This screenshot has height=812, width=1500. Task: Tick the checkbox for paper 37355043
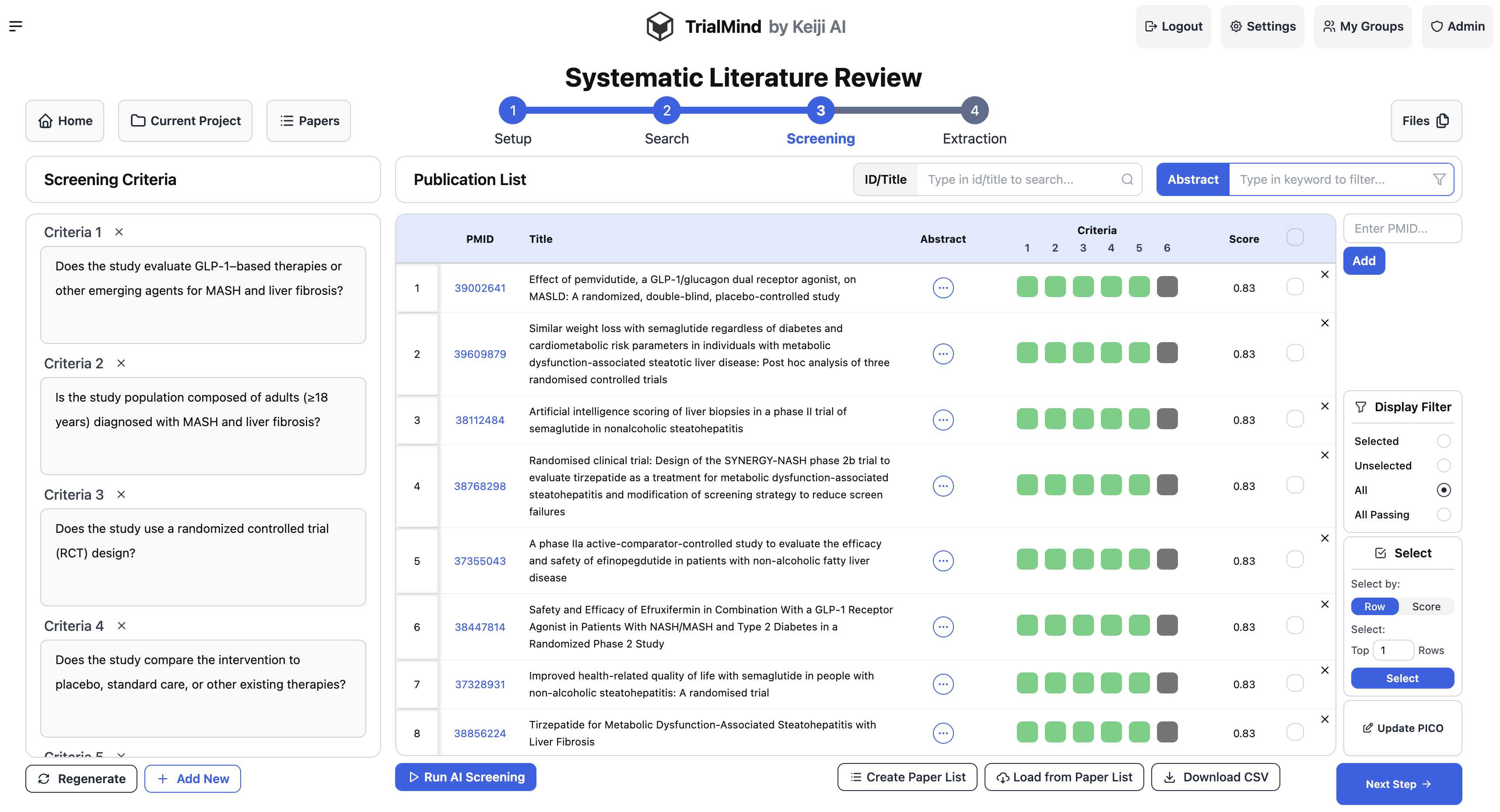click(1294, 560)
